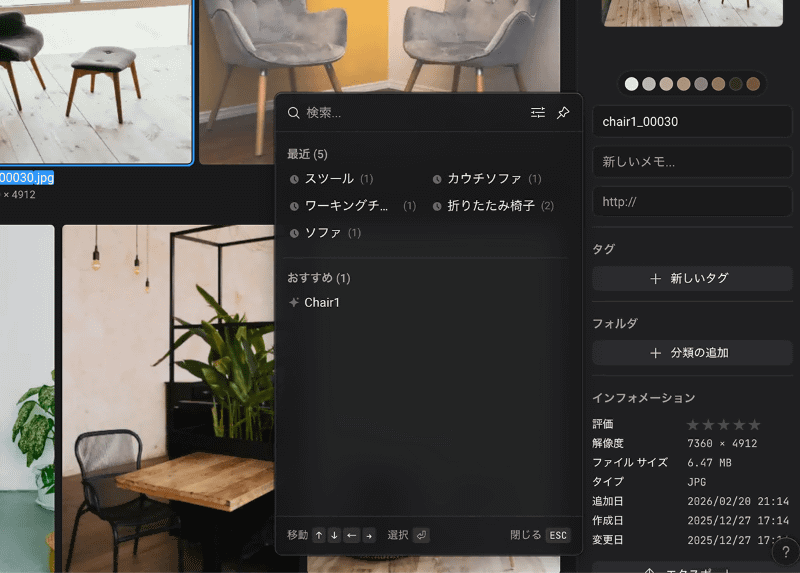Click the plus icon in 分類の追加
This screenshot has height=573, width=800.
click(x=656, y=353)
